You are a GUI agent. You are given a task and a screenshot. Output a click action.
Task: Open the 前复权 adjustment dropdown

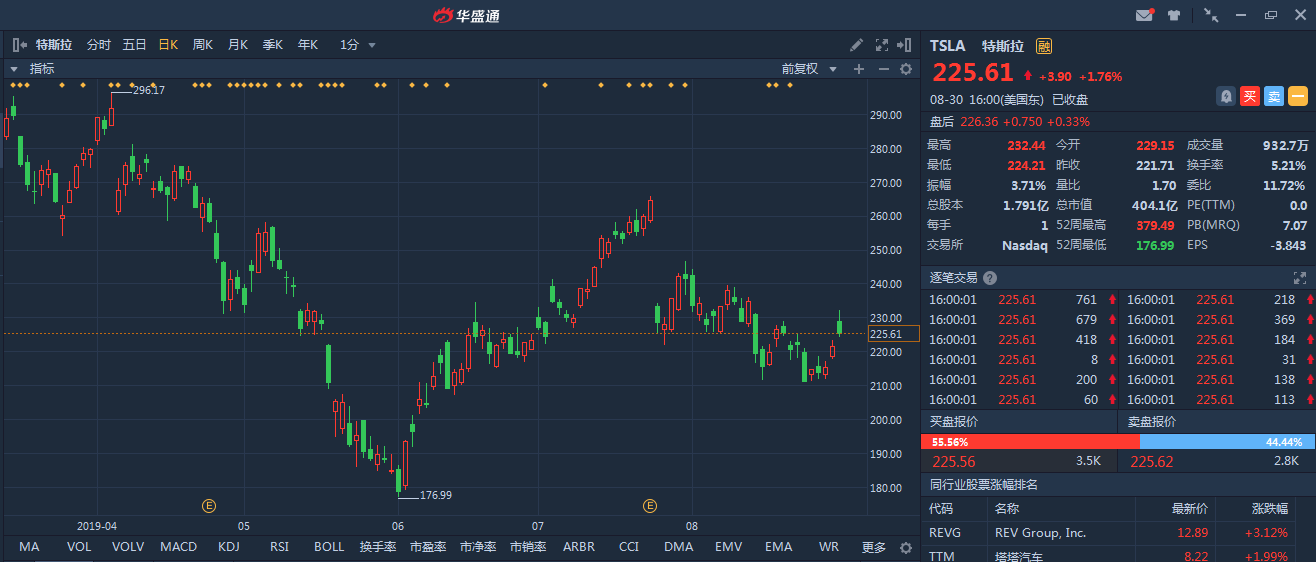807,69
